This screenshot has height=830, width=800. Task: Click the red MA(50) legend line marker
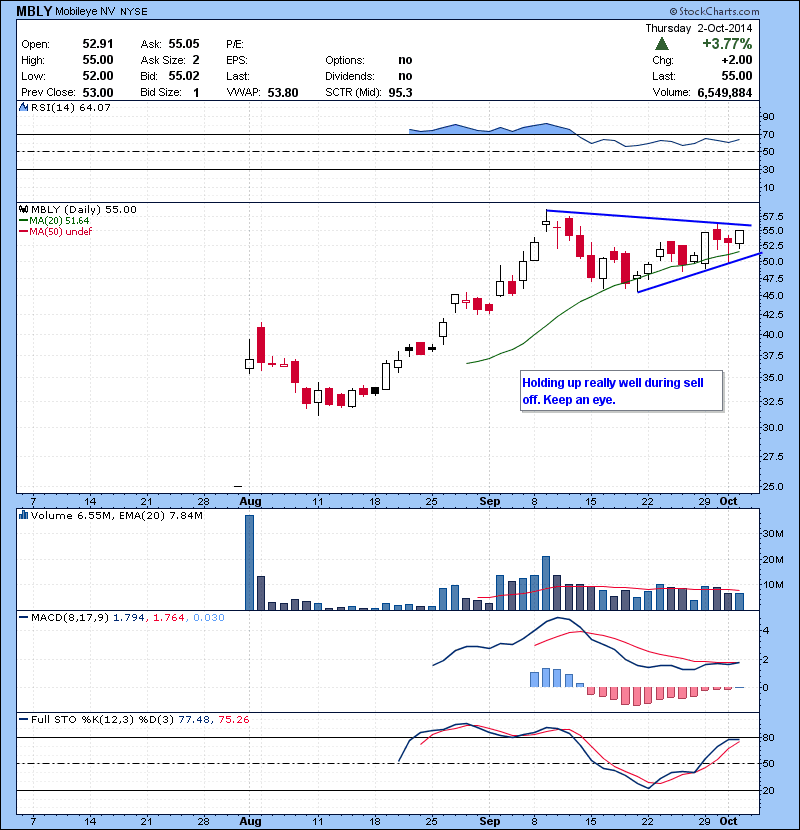[23, 232]
